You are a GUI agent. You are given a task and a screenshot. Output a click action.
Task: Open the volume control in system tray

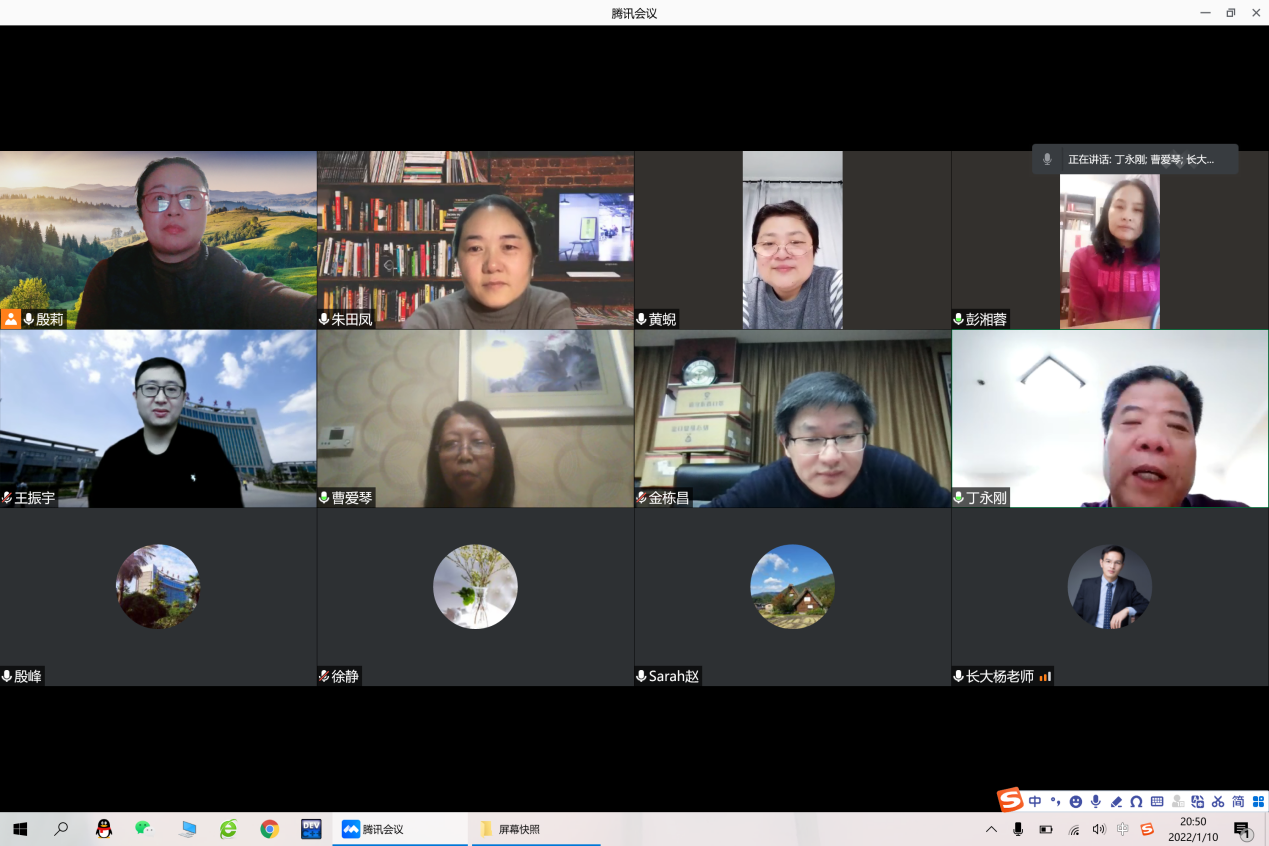tap(1099, 829)
